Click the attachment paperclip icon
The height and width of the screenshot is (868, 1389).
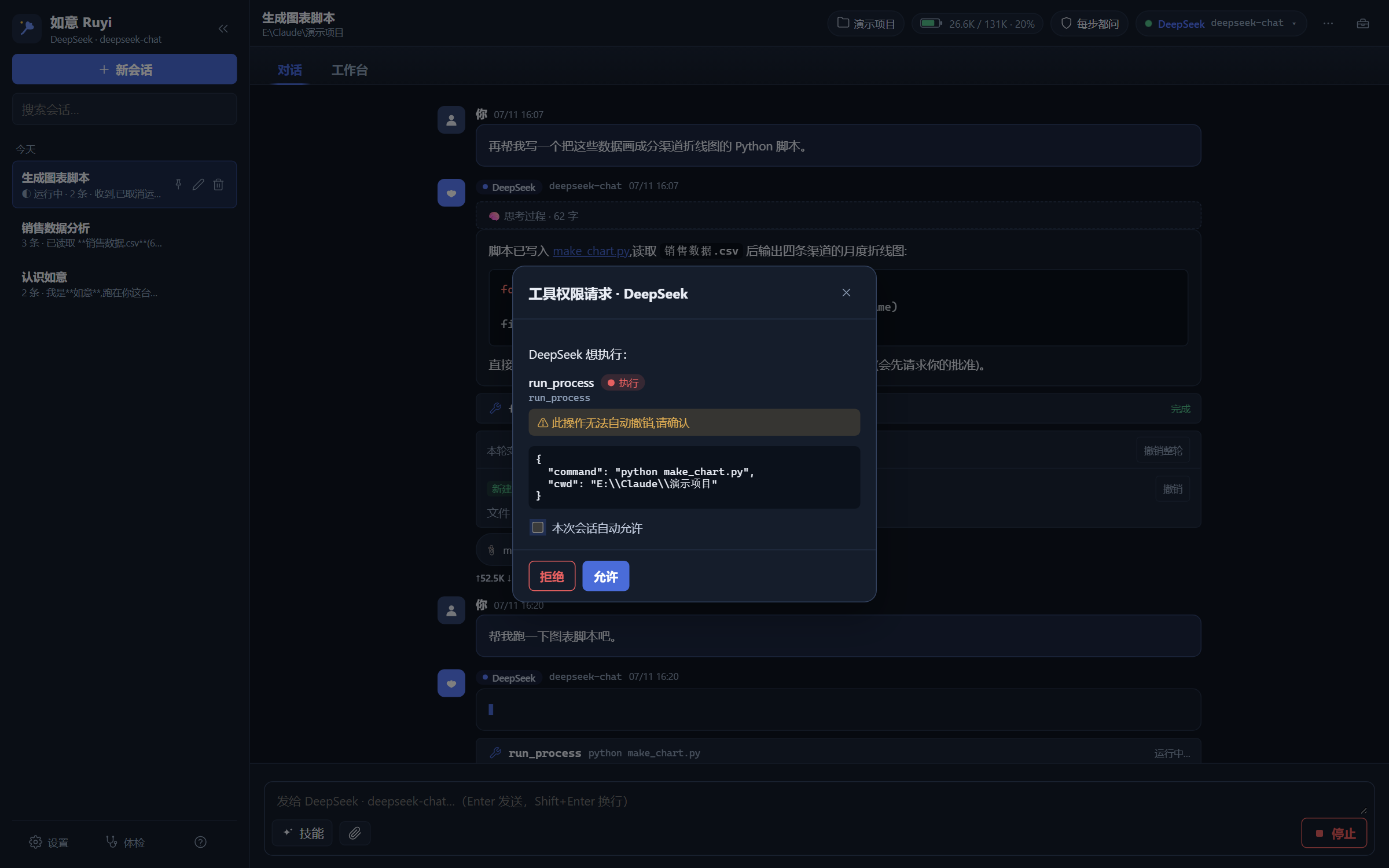click(x=355, y=833)
